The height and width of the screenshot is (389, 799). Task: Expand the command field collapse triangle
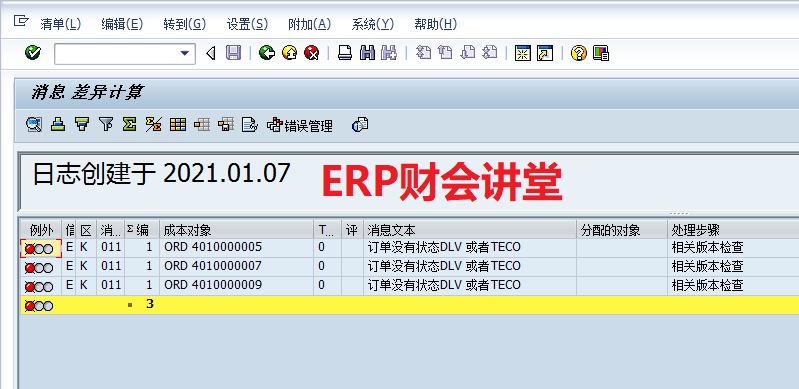[x=211, y=53]
